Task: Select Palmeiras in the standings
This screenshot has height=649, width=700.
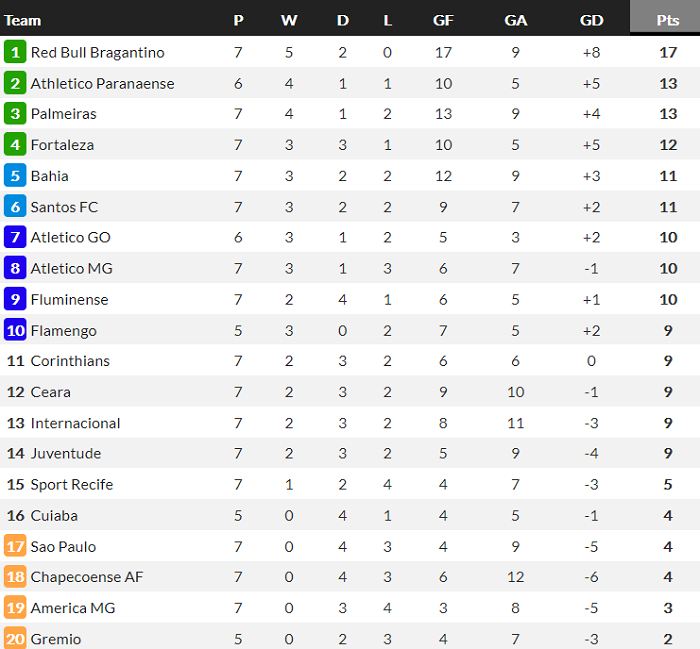Action: click(64, 114)
